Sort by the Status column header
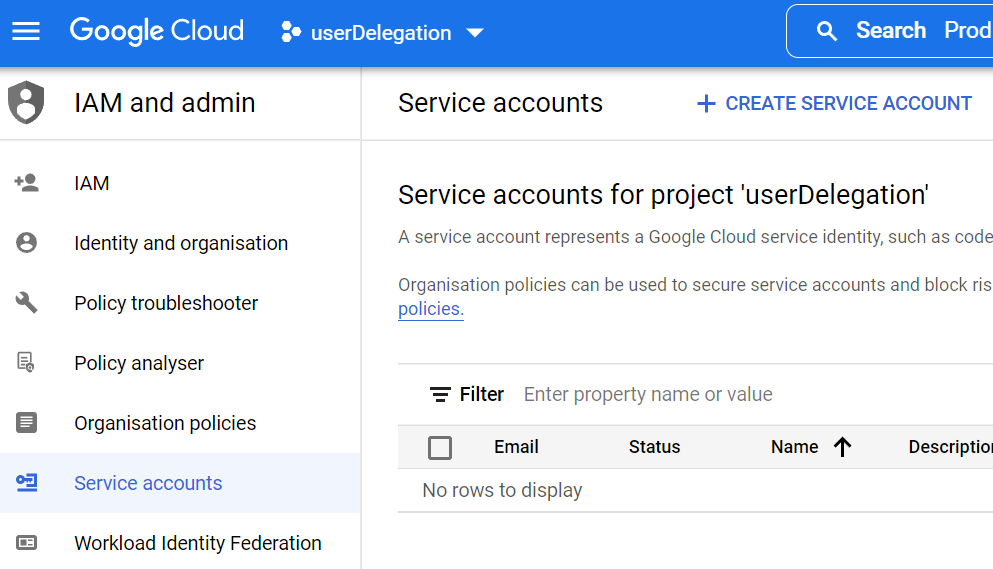 [654, 447]
